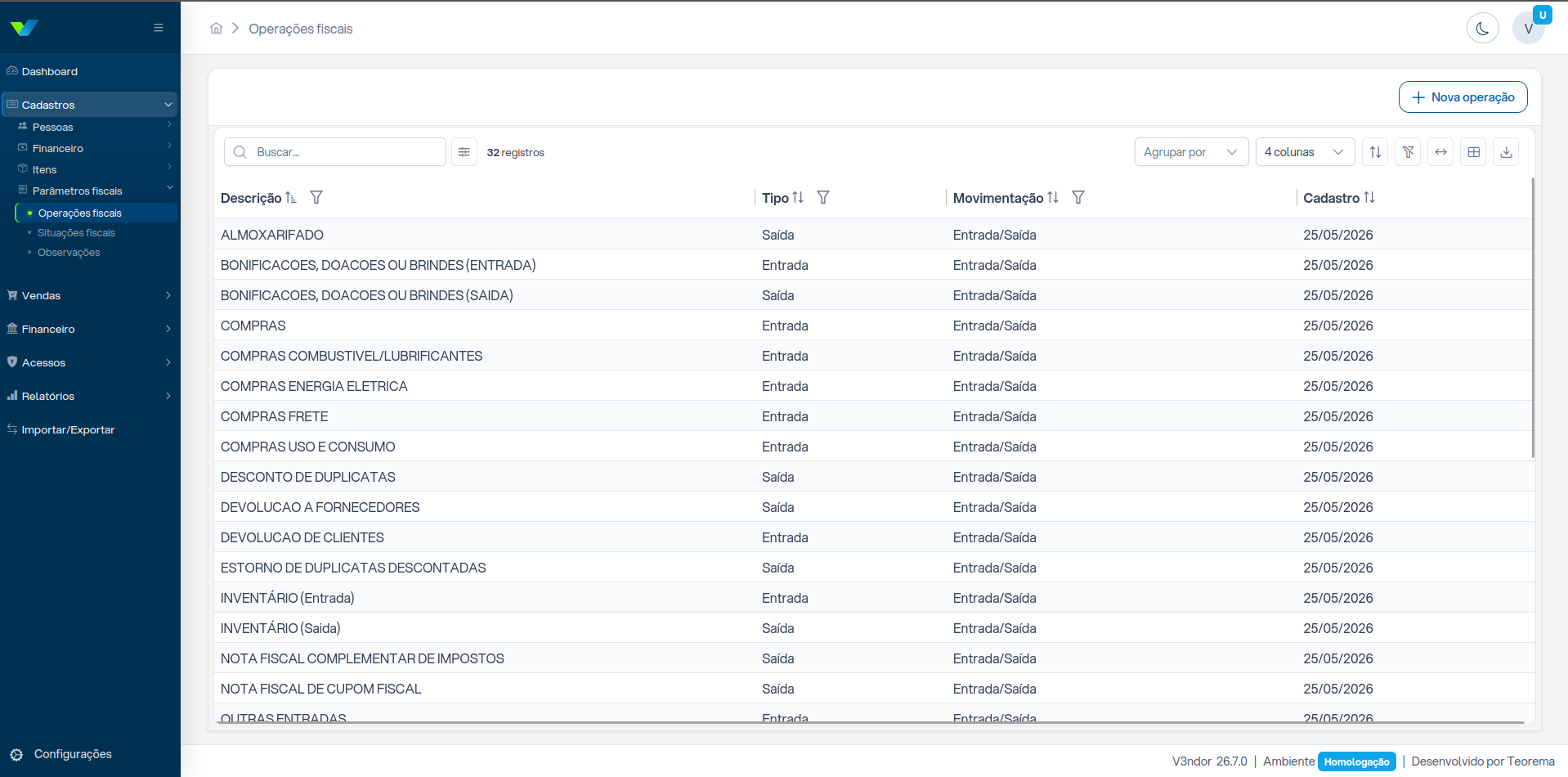Open the Agrupar por dropdown
This screenshot has width=1568, height=777.
1191,152
